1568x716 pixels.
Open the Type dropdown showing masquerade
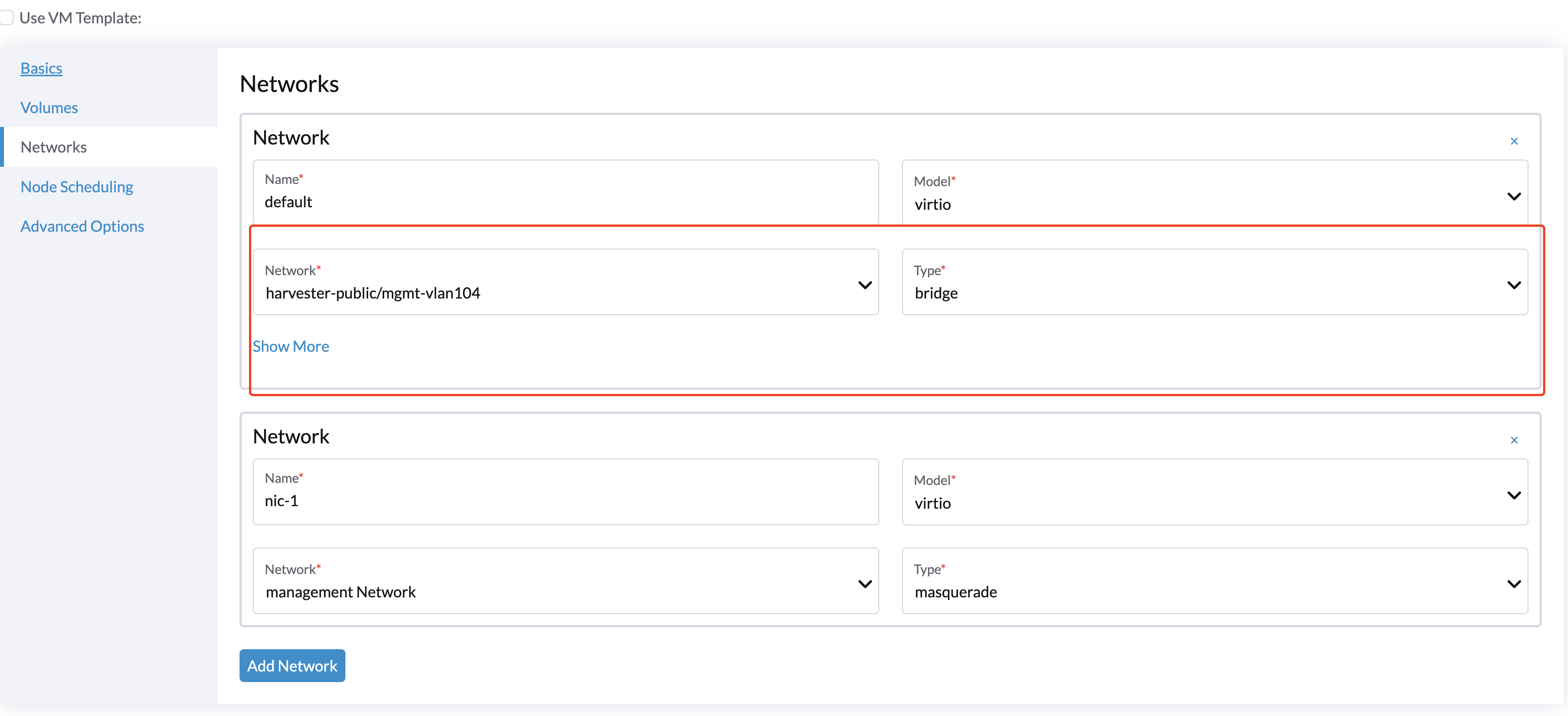click(1514, 583)
